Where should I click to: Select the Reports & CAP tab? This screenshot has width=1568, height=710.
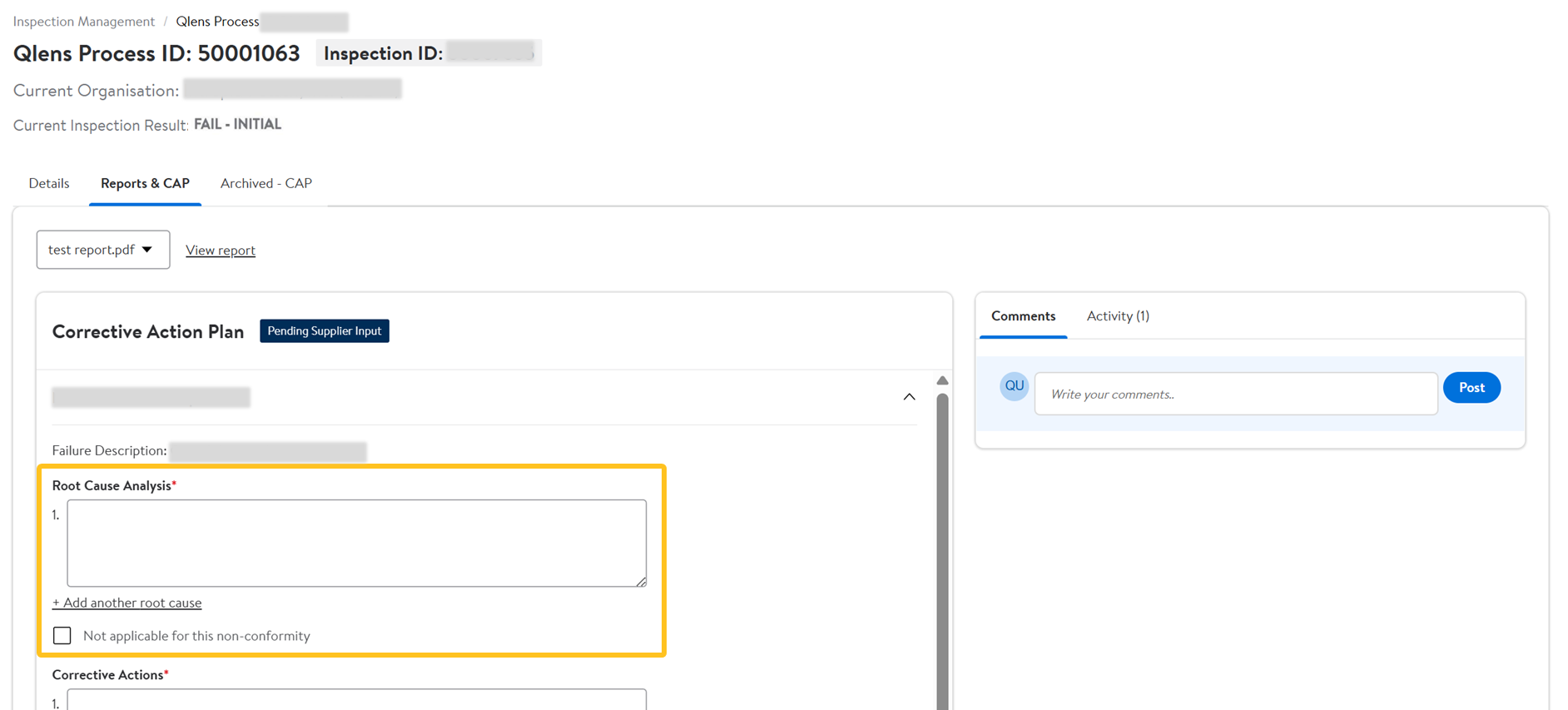pyautogui.click(x=145, y=183)
